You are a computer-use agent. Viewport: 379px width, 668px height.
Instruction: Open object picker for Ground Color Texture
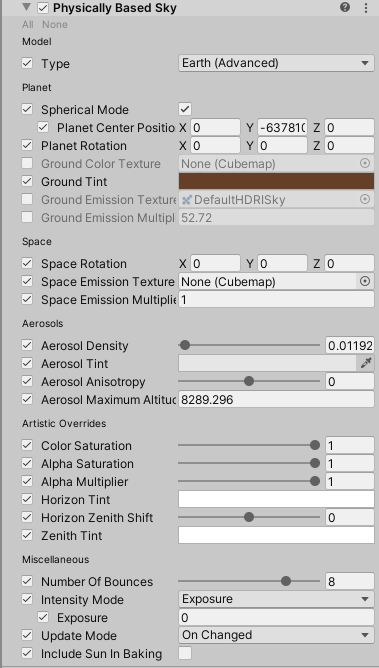click(365, 164)
